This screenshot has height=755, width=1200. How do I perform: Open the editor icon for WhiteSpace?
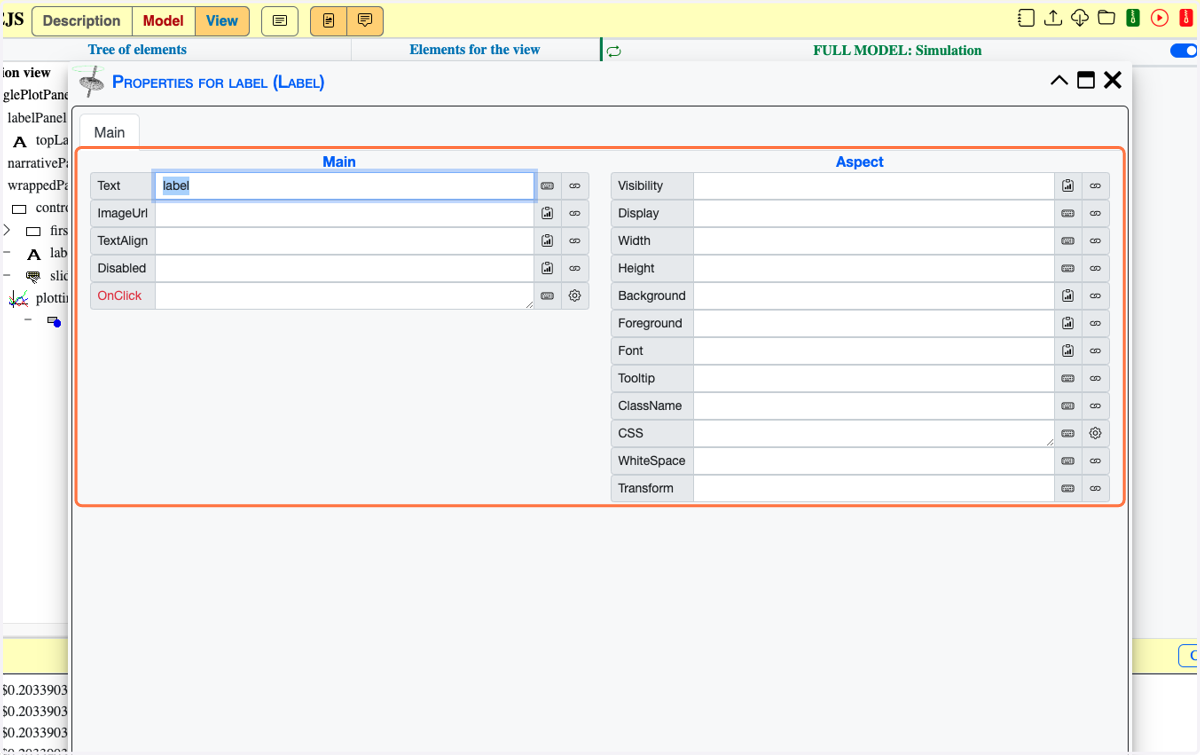point(1068,461)
